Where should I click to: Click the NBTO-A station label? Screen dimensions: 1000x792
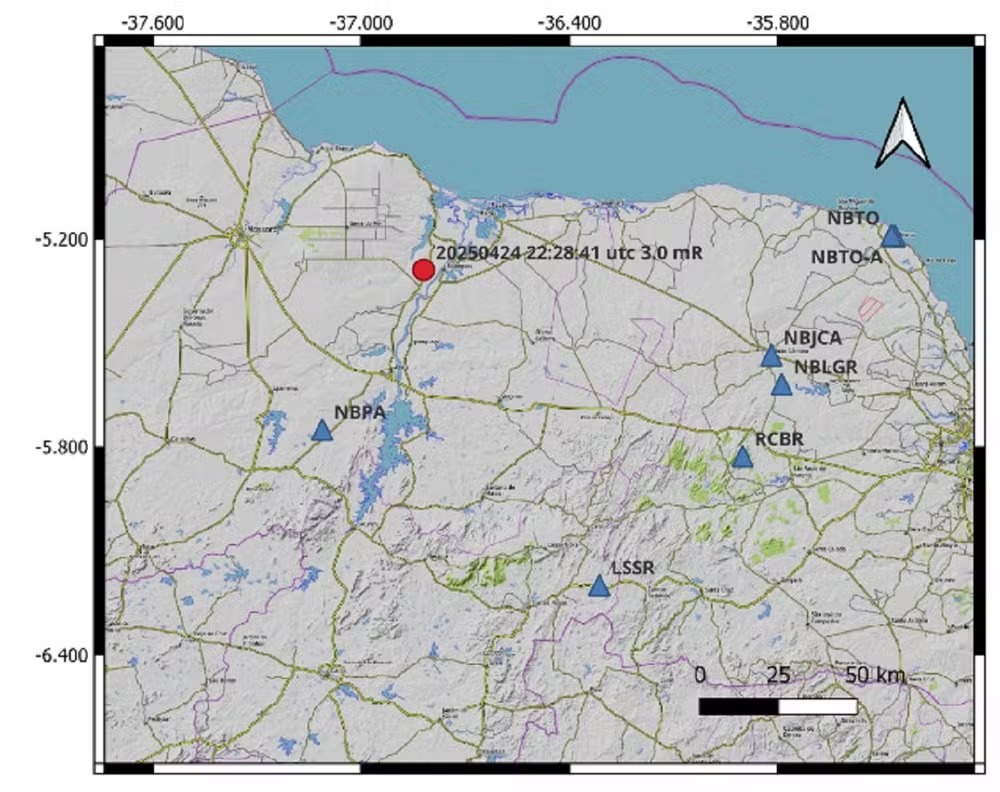tap(846, 257)
